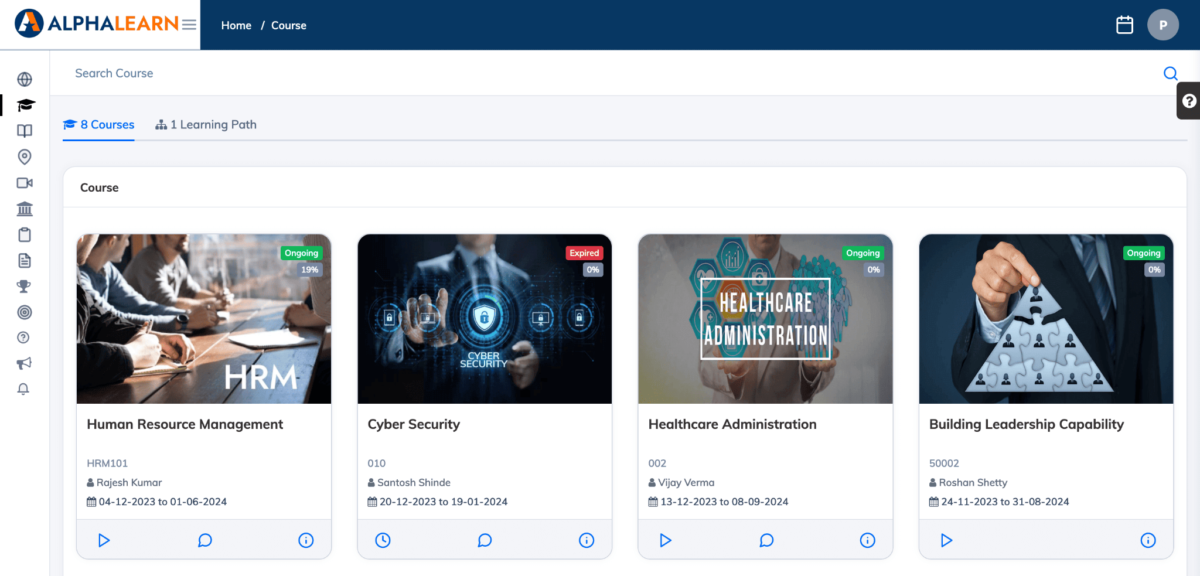Screen dimensions: 1200x576
Task: Click the AlphaLearn logo
Action: (96, 23)
